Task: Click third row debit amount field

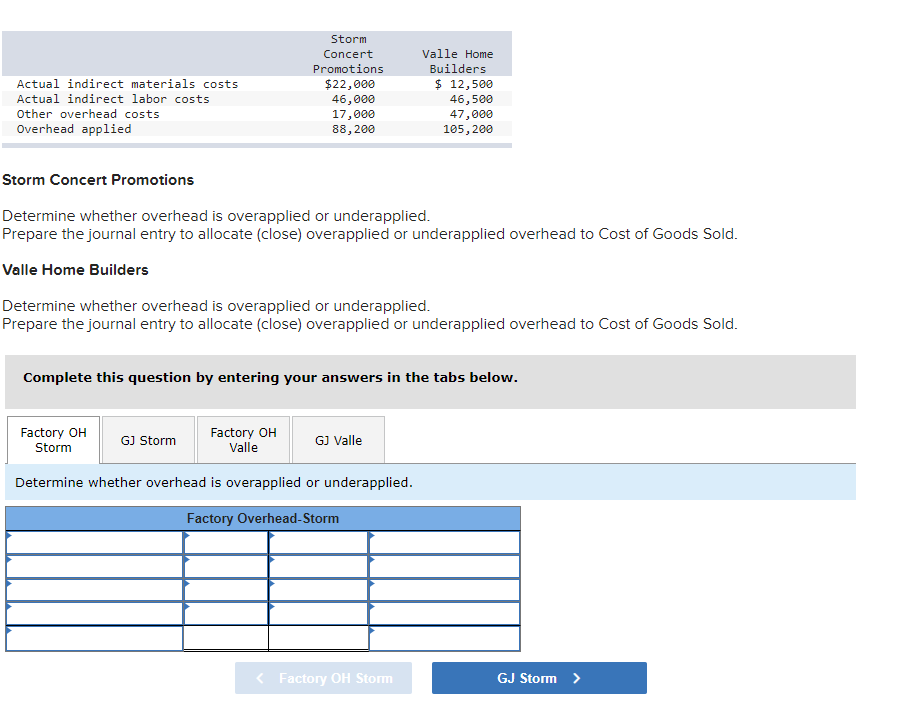Action: 226,590
